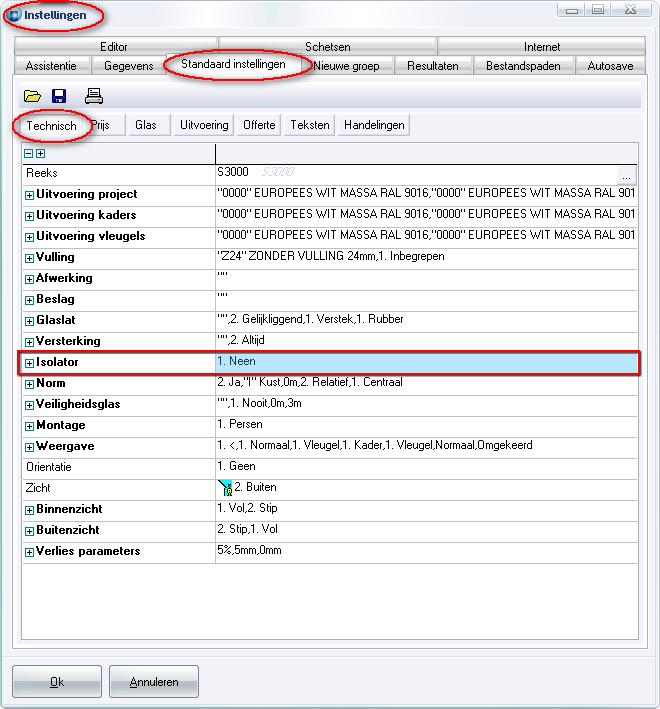Image resolution: width=660 pixels, height=709 pixels.
Task: Expand the Binnenzicht row
Action: tap(29, 510)
